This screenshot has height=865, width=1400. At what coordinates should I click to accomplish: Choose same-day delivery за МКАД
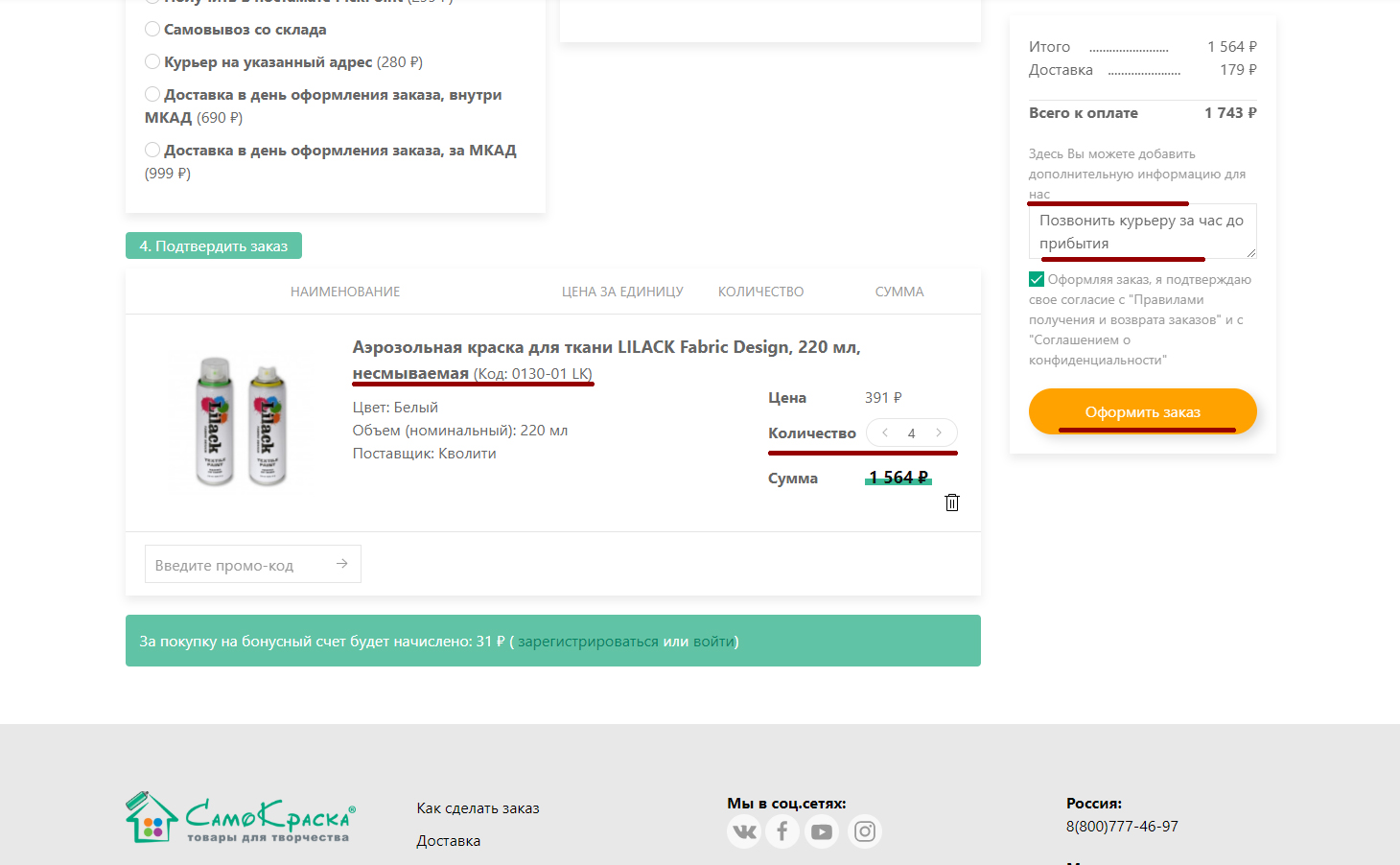[x=152, y=150]
